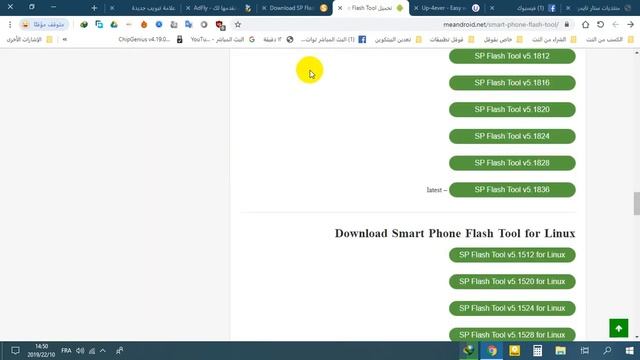Open the bookmark folder at the right end of the bar
Screen dimensions: 640x360
(610, 40)
